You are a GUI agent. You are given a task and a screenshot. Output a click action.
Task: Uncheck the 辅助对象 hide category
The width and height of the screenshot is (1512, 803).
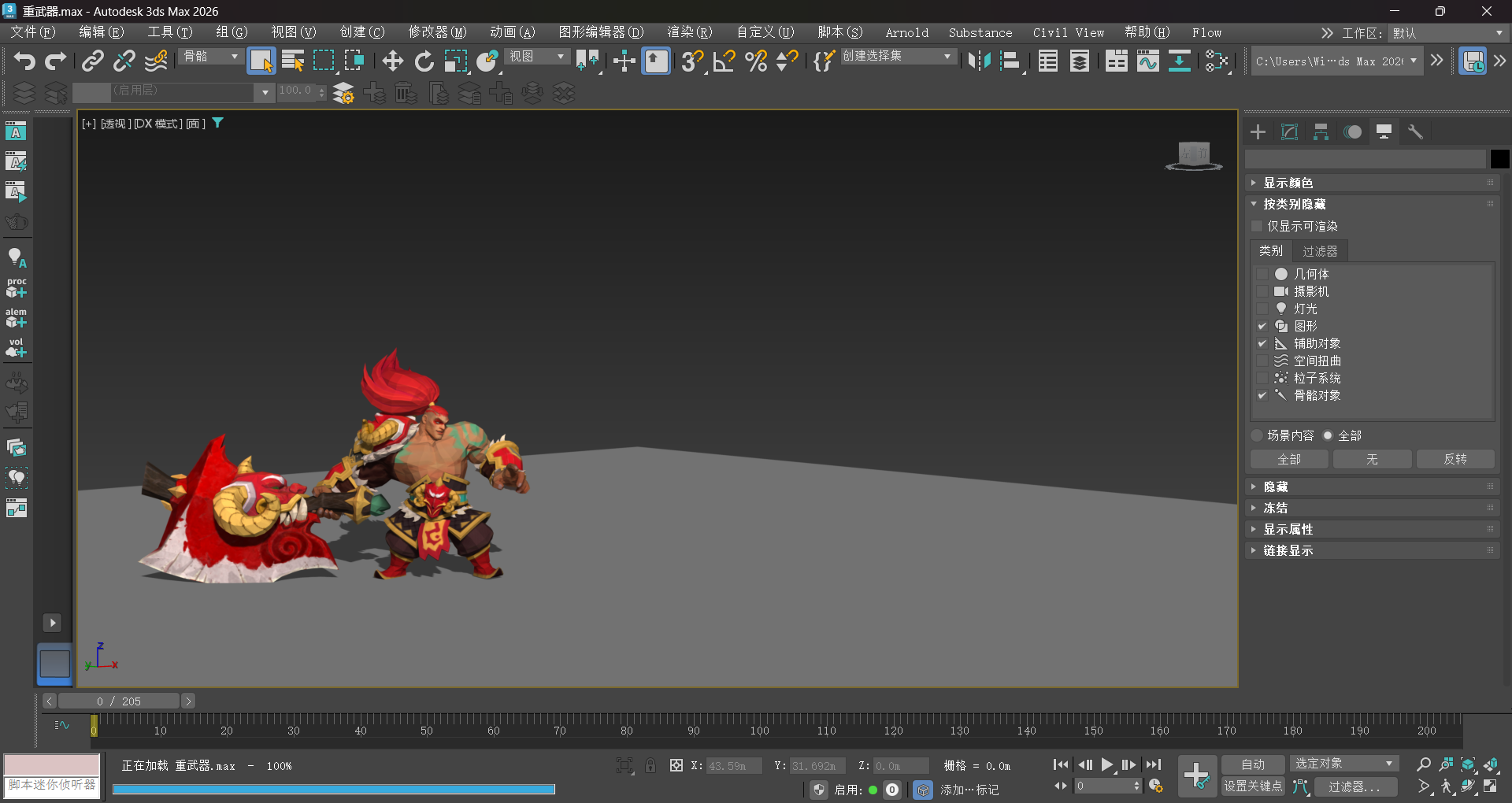click(1262, 343)
